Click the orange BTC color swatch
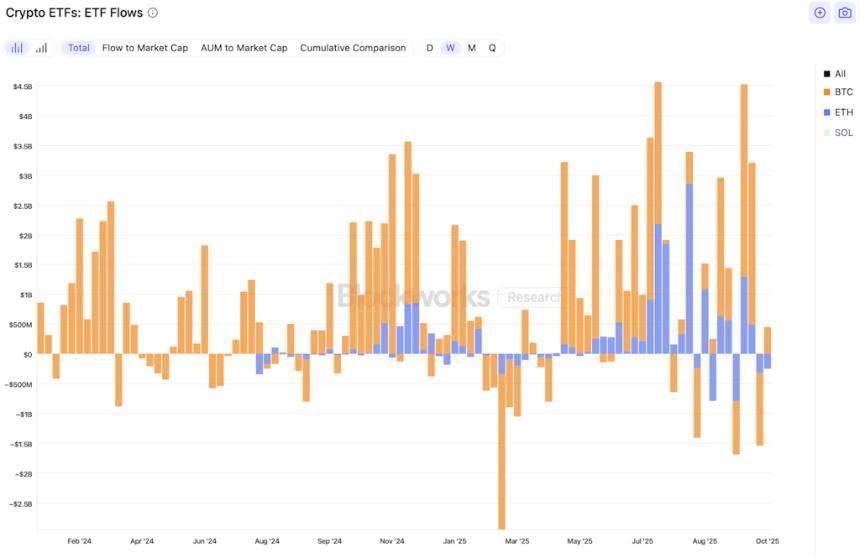 [825, 93]
